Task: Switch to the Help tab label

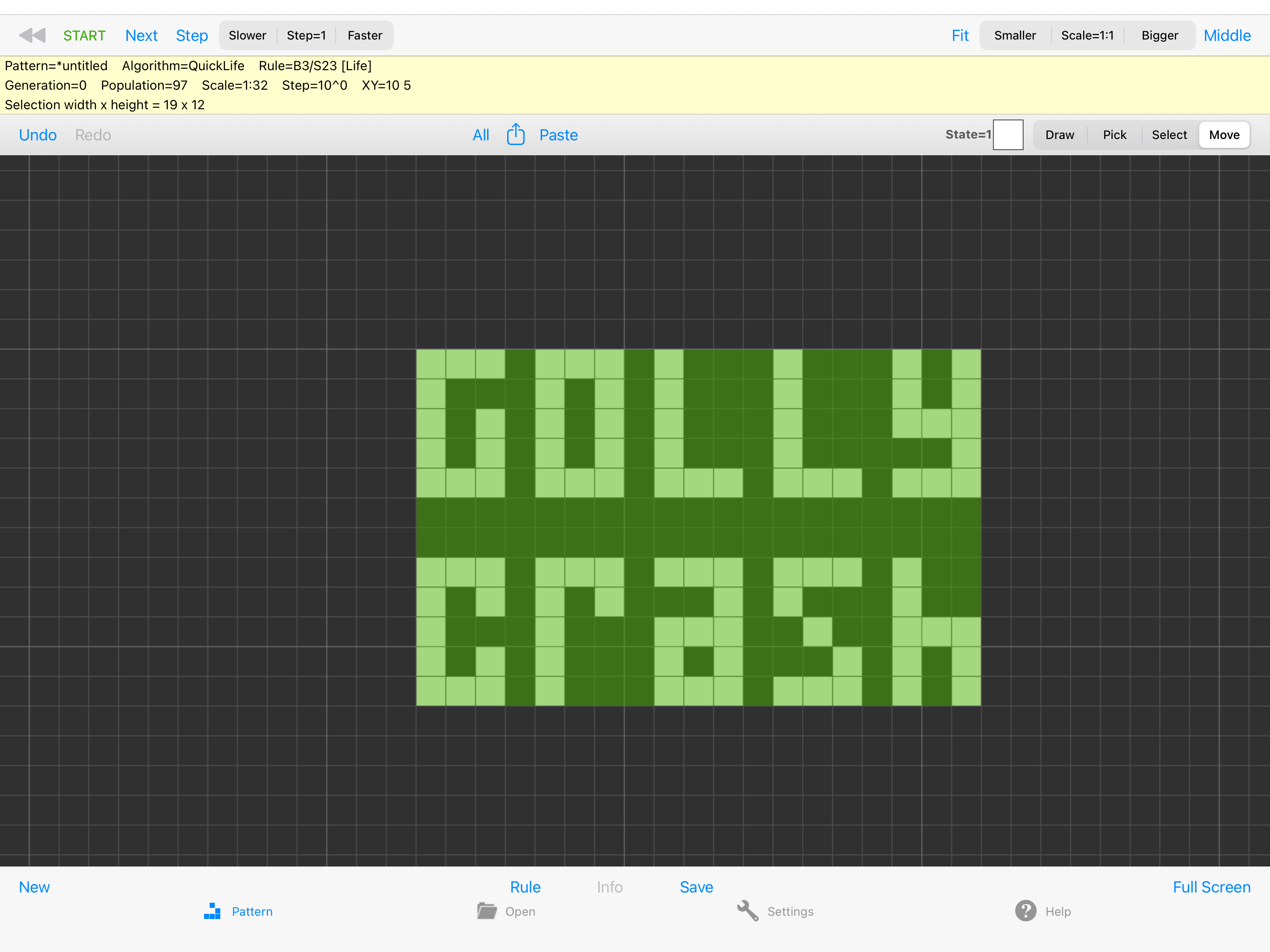Action: (x=1058, y=911)
